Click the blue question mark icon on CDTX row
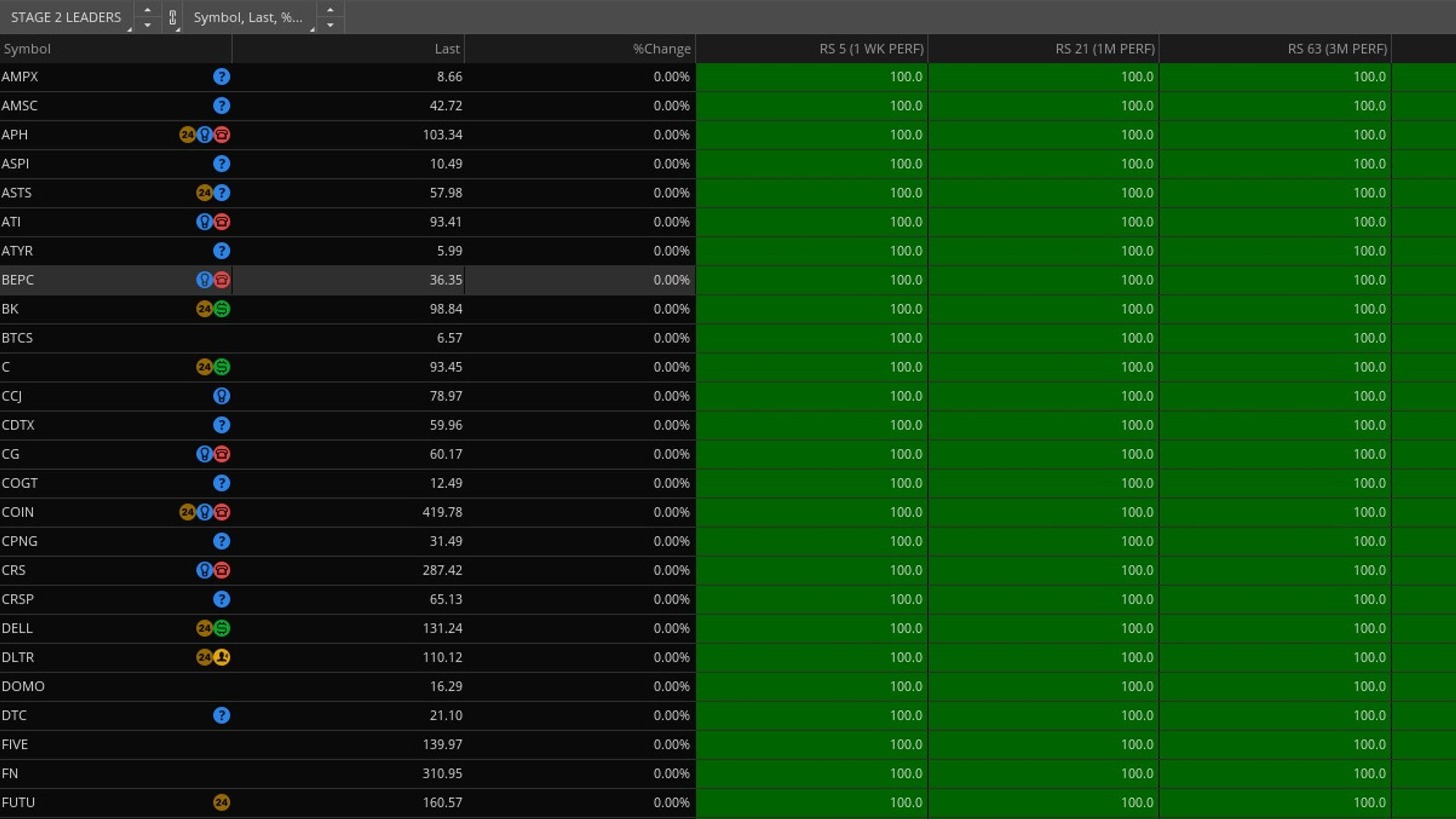Image resolution: width=1456 pixels, height=819 pixels. 221,425
